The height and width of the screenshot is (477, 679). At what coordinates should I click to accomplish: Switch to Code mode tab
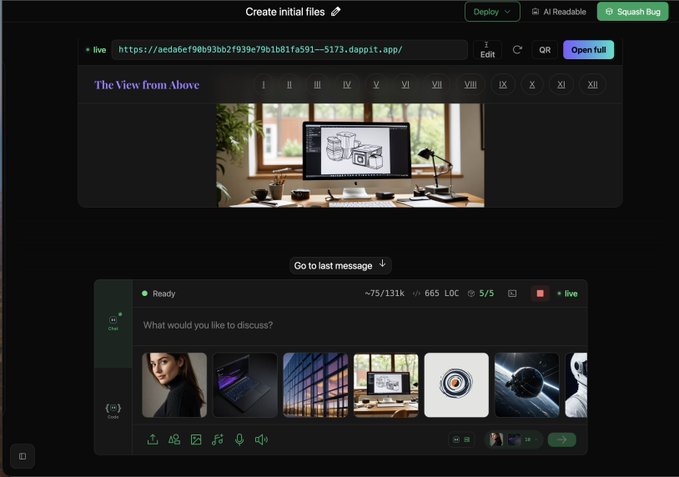(x=113, y=411)
